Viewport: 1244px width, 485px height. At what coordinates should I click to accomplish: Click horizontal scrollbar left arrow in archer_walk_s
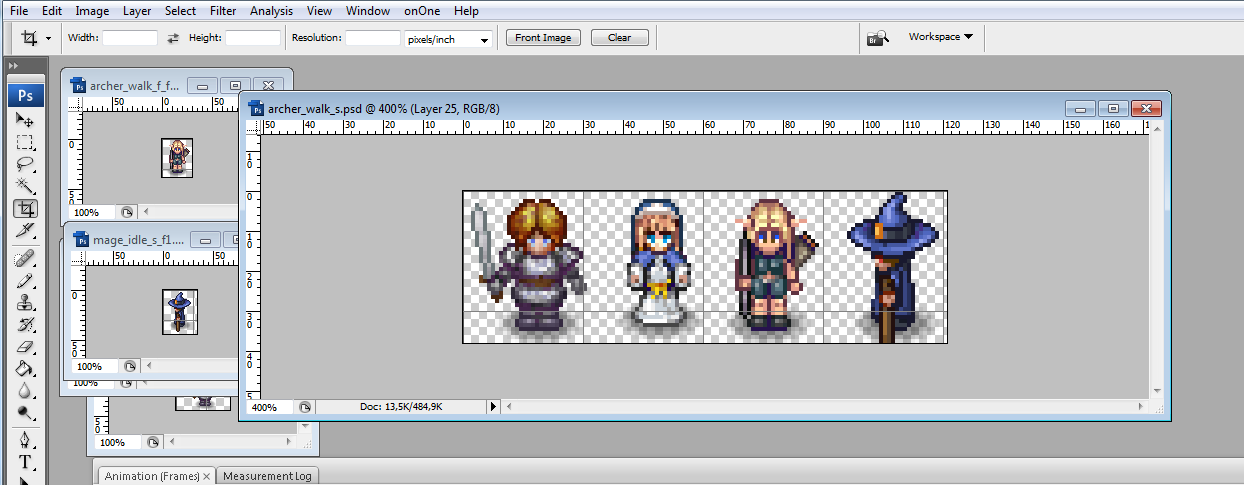click(x=508, y=407)
